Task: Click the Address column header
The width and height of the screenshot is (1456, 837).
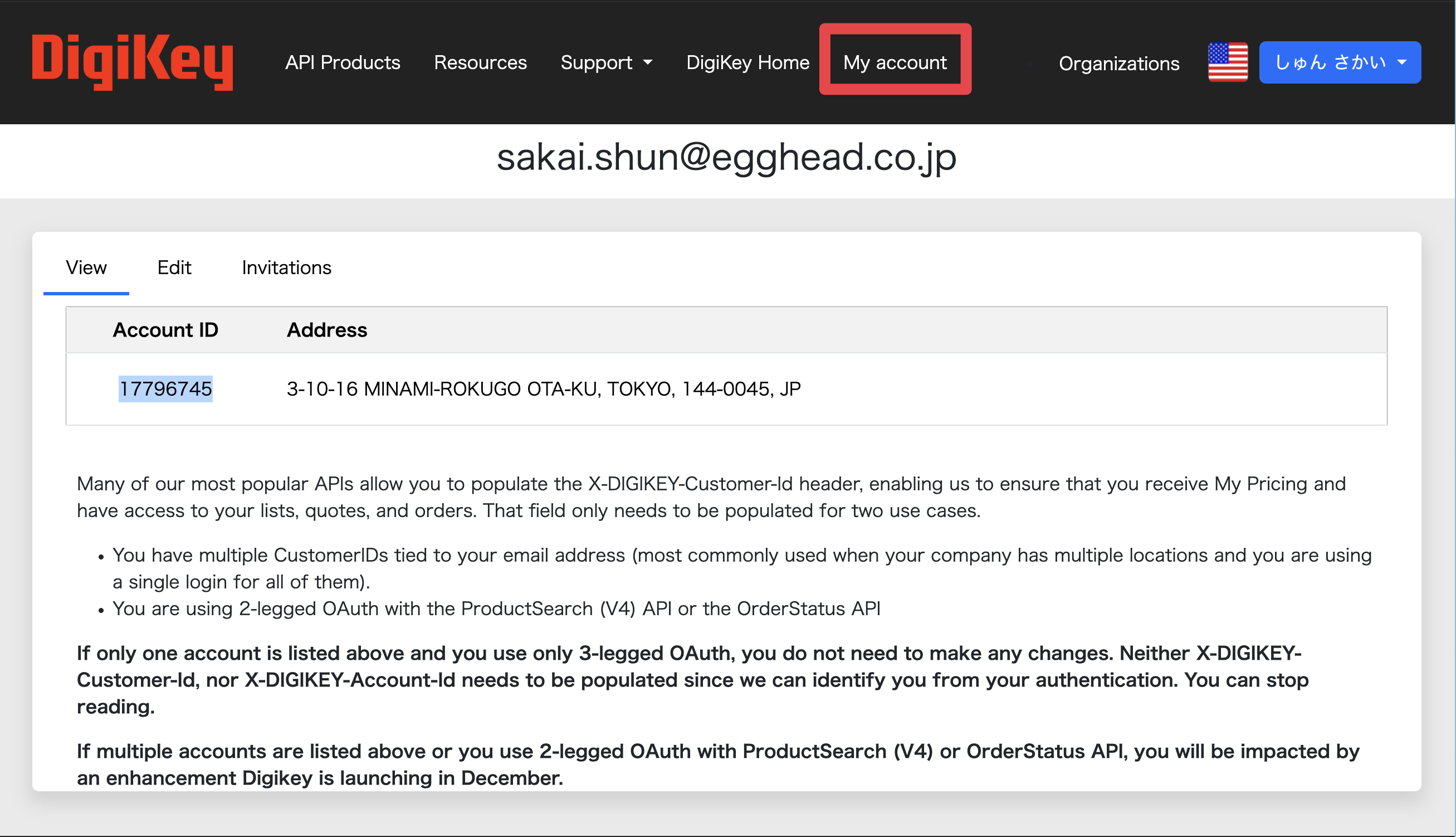Action: pos(327,330)
